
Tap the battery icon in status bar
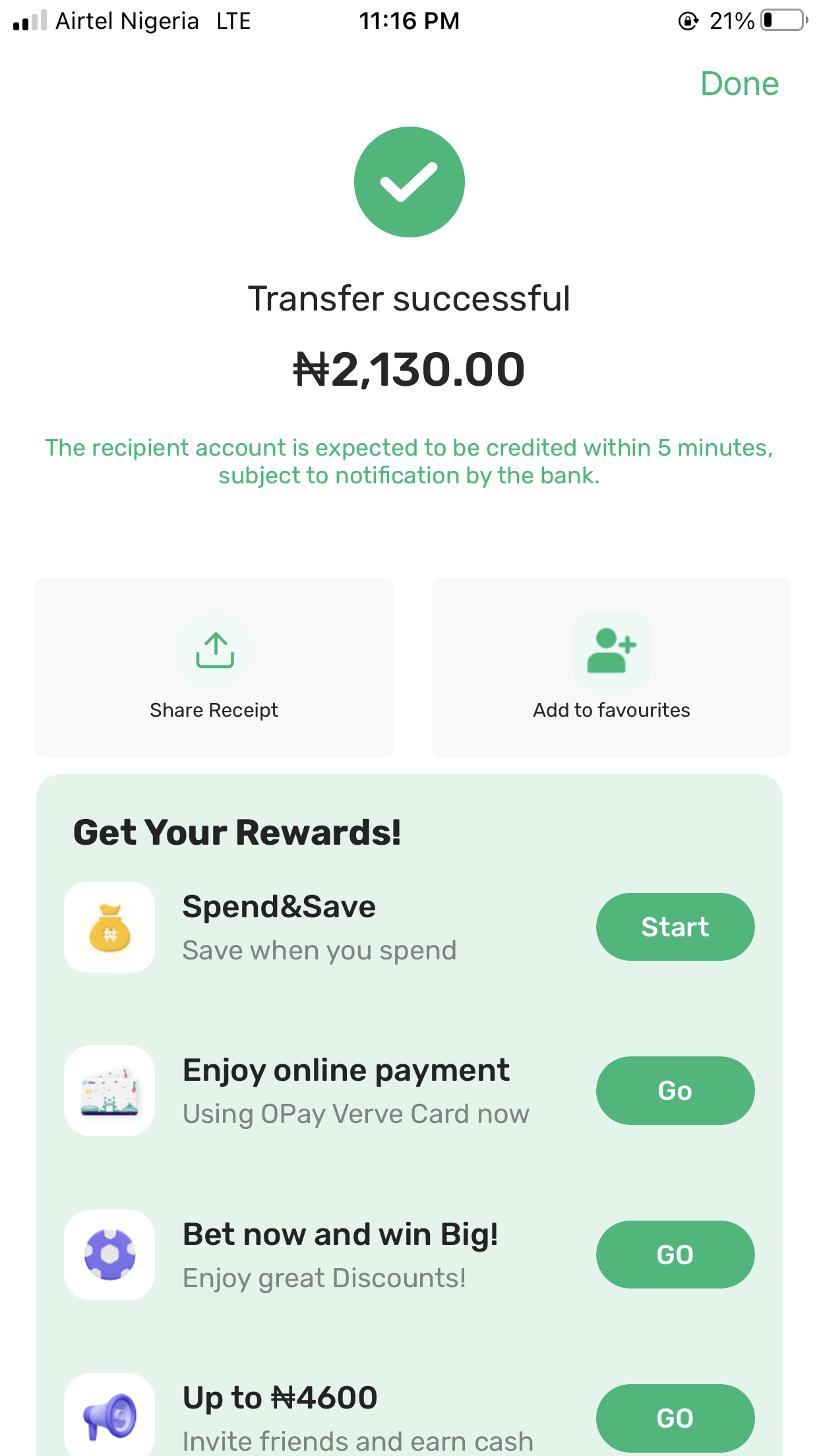click(x=783, y=20)
